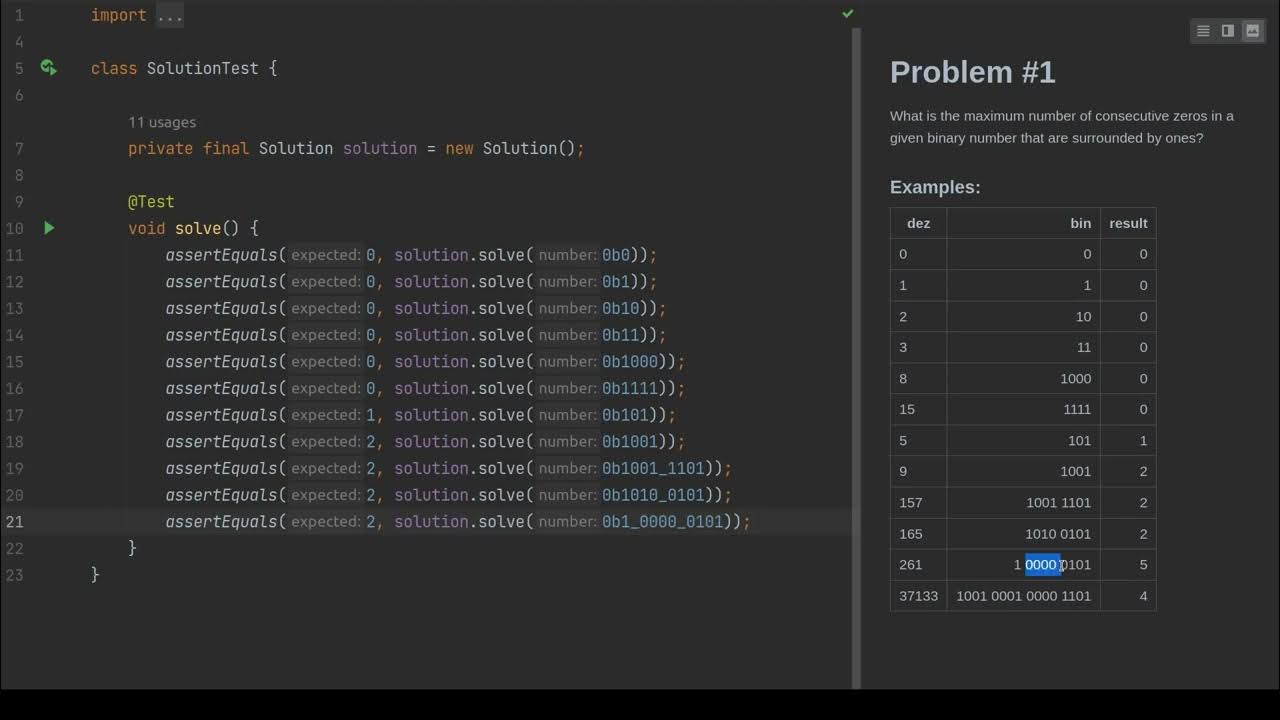Click the highlighted 0000 in row 261
This screenshot has width=1280, height=720.
pyautogui.click(x=1041, y=565)
